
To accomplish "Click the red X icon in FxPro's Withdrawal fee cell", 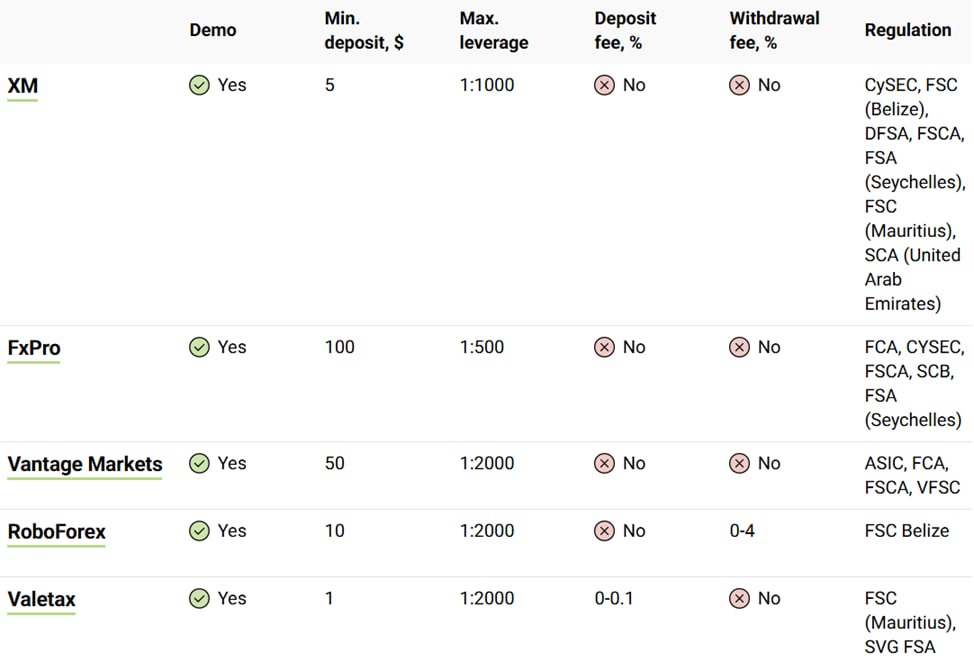I will tap(739, 348).
